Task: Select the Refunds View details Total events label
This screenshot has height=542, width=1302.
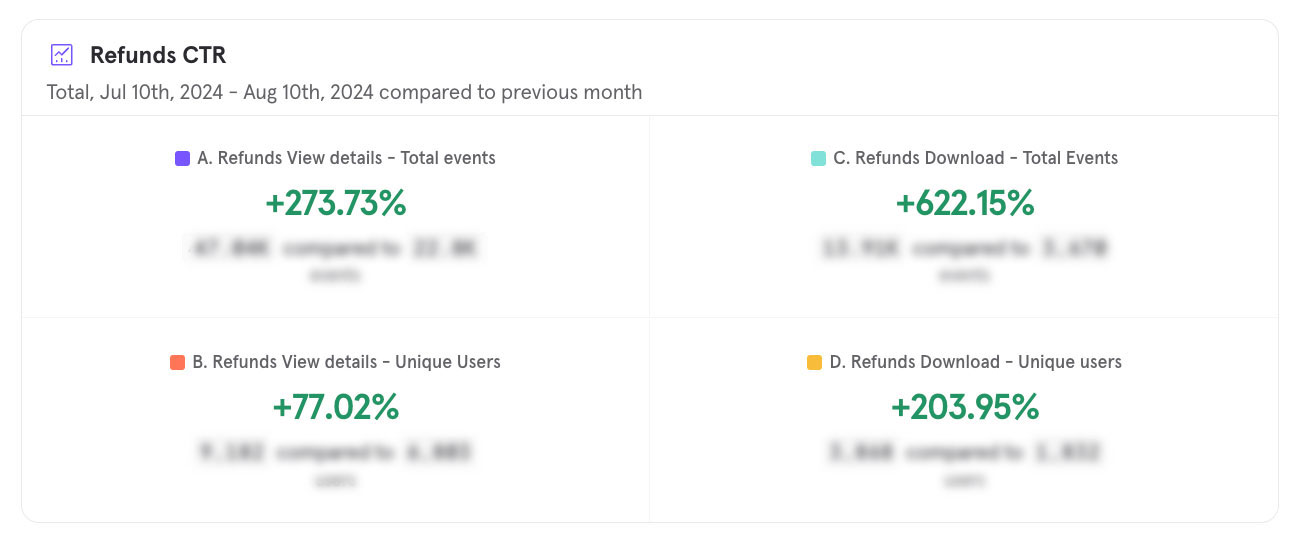Action: (346, 158)
